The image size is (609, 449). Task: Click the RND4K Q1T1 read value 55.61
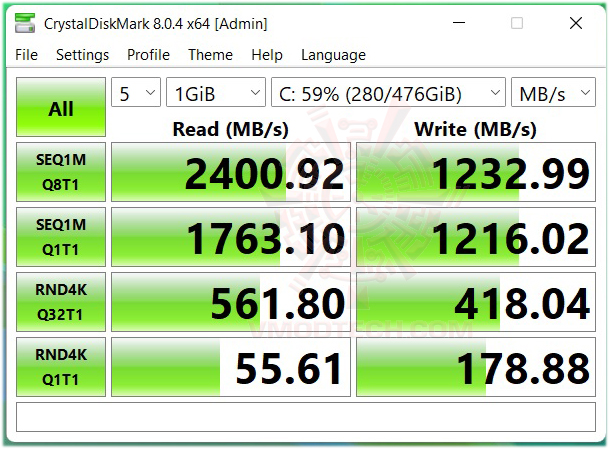tap(231, 367)
